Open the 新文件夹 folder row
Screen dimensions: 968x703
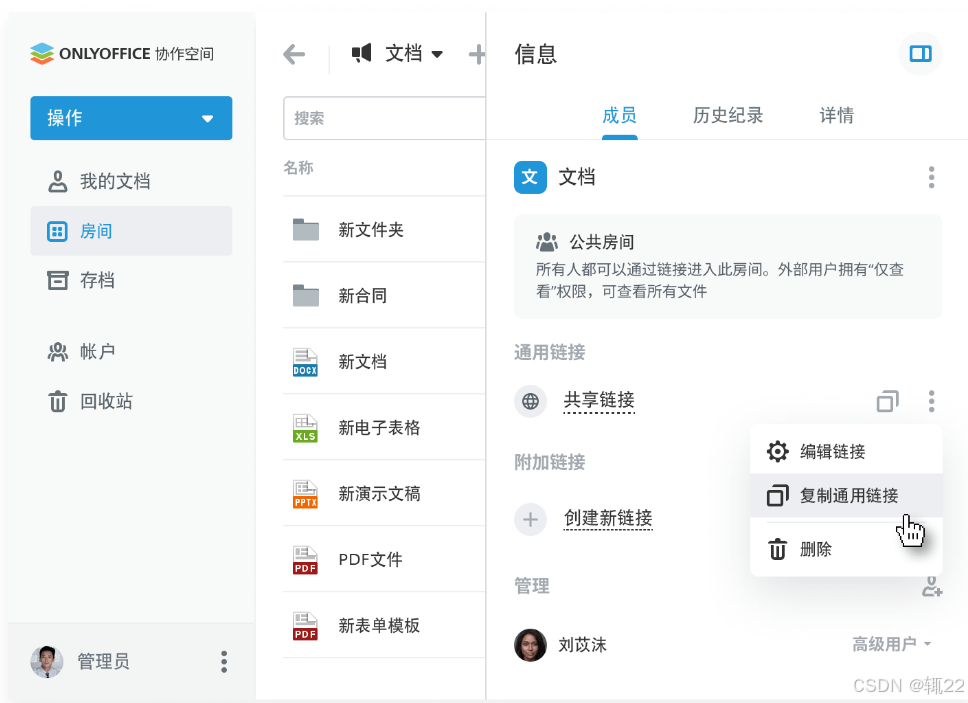click(384, 230)
